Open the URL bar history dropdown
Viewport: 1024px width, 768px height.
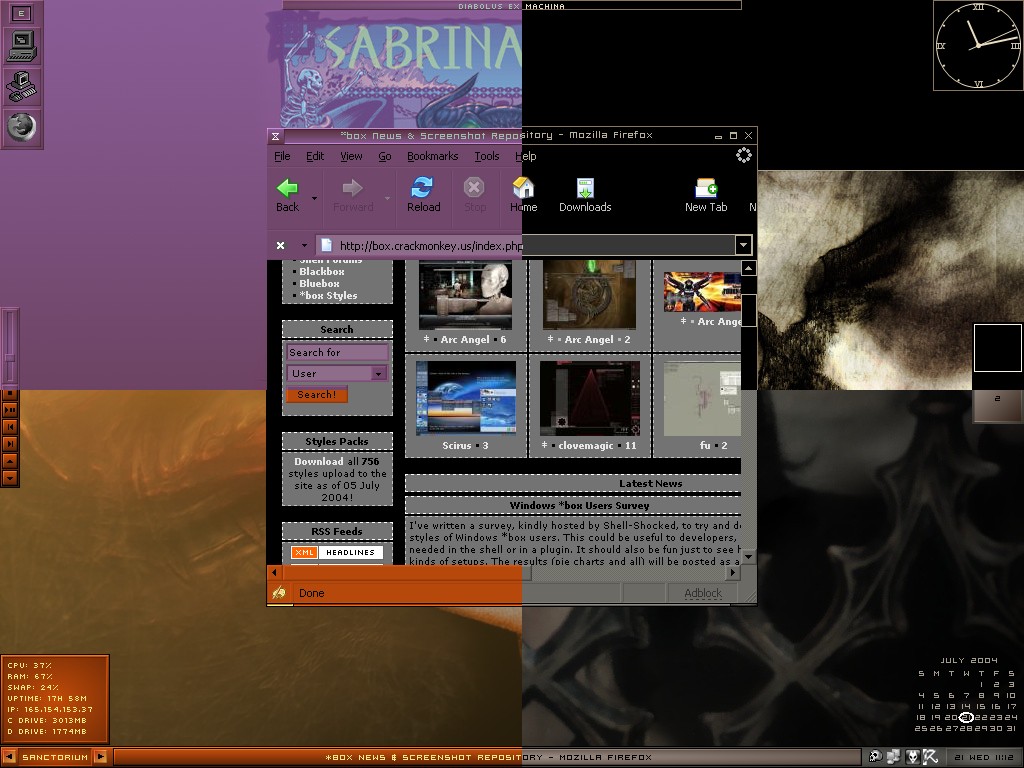tap(742, 245)
